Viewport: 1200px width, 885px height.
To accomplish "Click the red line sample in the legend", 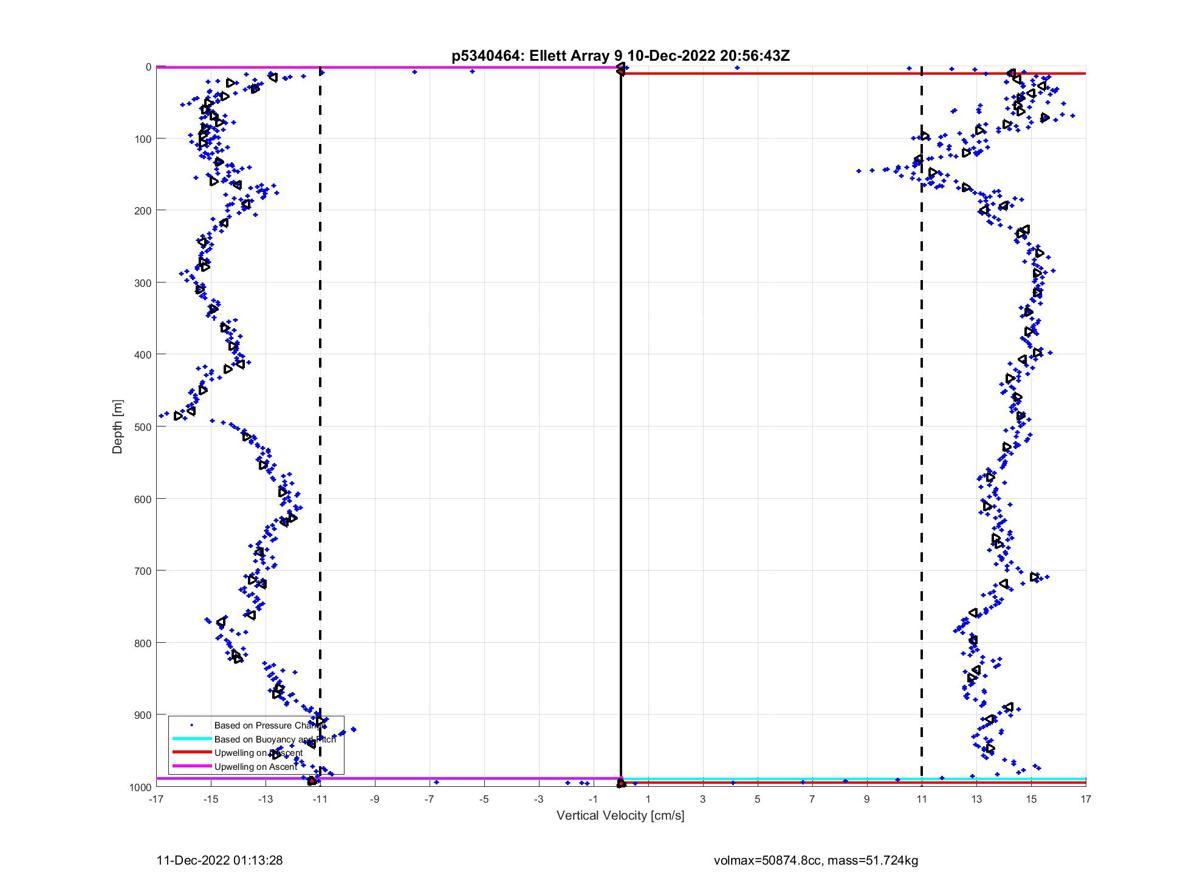I will tap(191, 752).
